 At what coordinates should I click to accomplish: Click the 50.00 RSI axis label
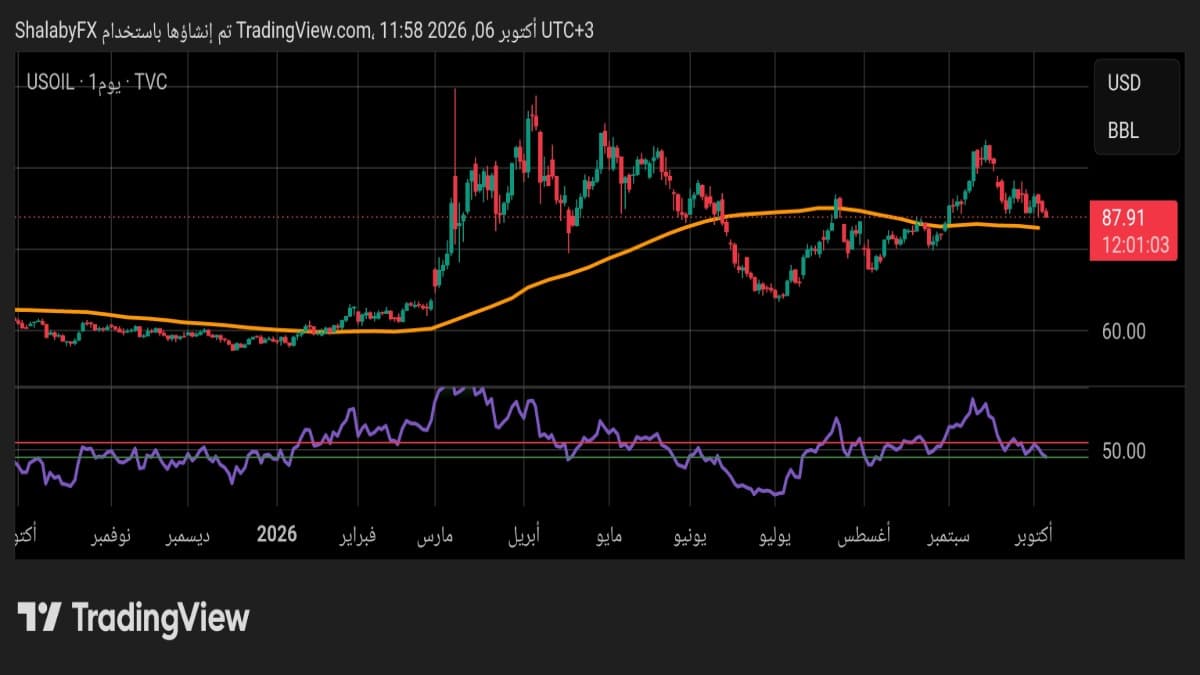pos(1123,451)
